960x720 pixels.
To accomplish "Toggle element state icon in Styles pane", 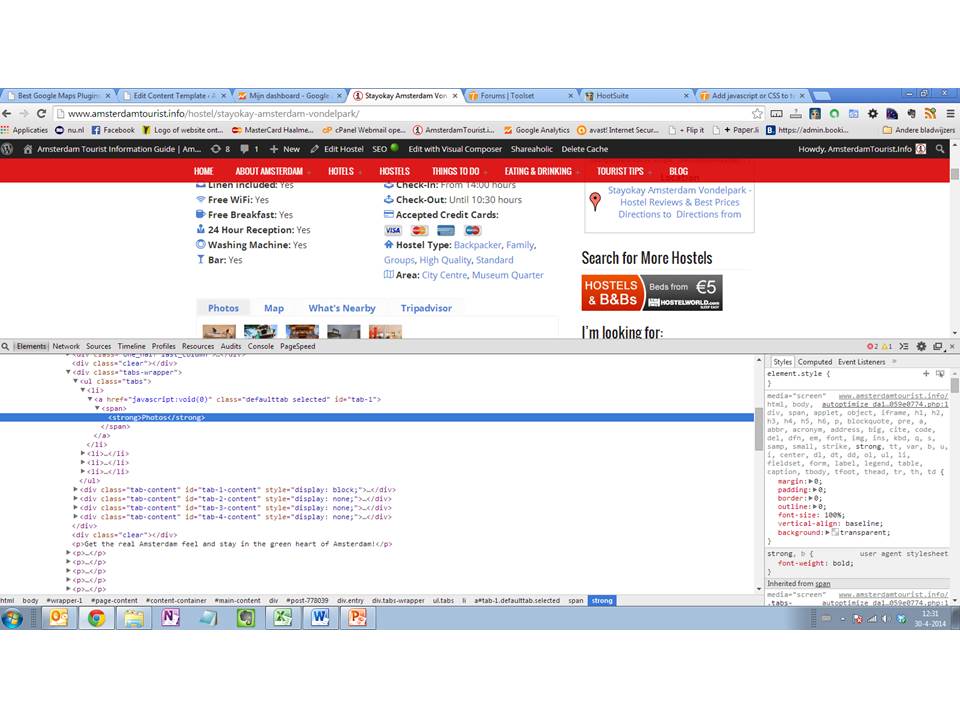I will tap(940, 373).
